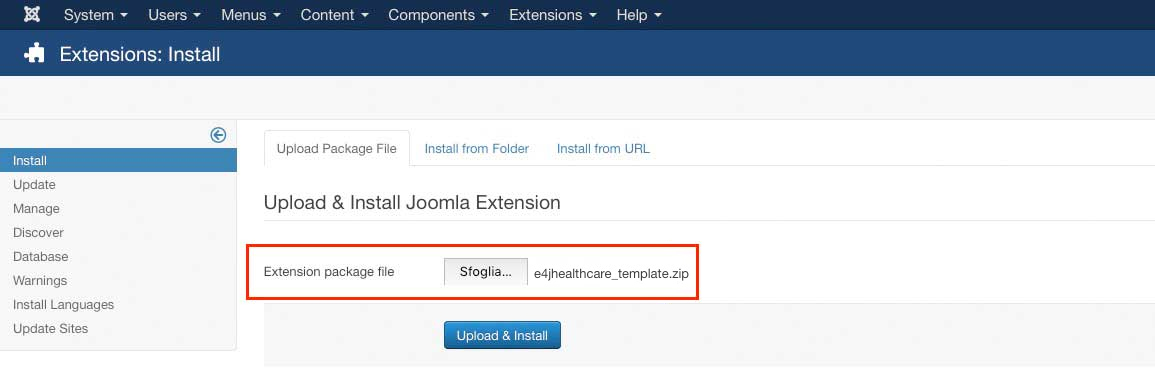The width and height of the screenshot is (1155, 381).
Task: Open the System menu
Action: point(96,15)
